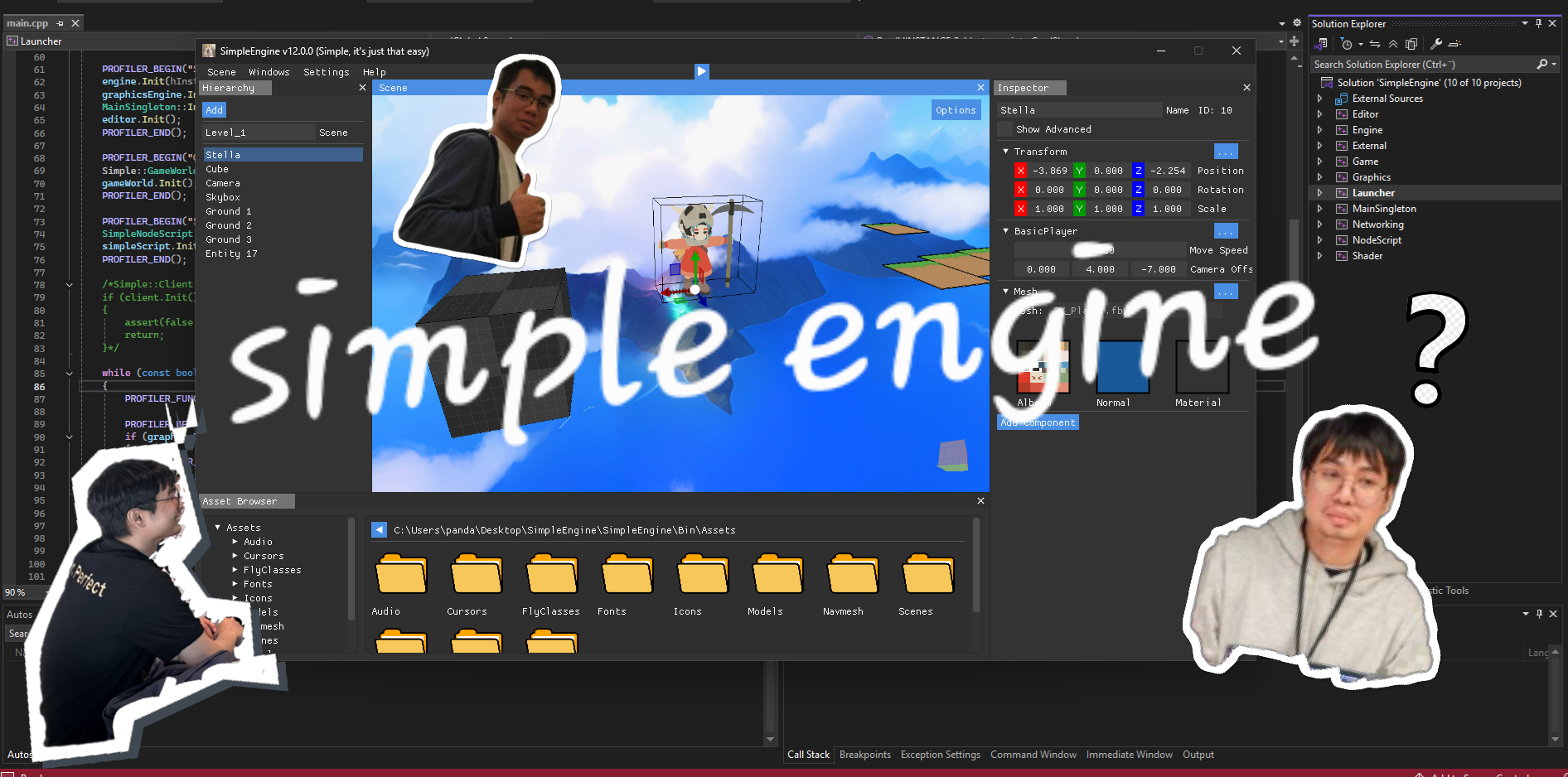
Task: Toggle pin on Solution Explorer panel
Action: pos(1539,24)
